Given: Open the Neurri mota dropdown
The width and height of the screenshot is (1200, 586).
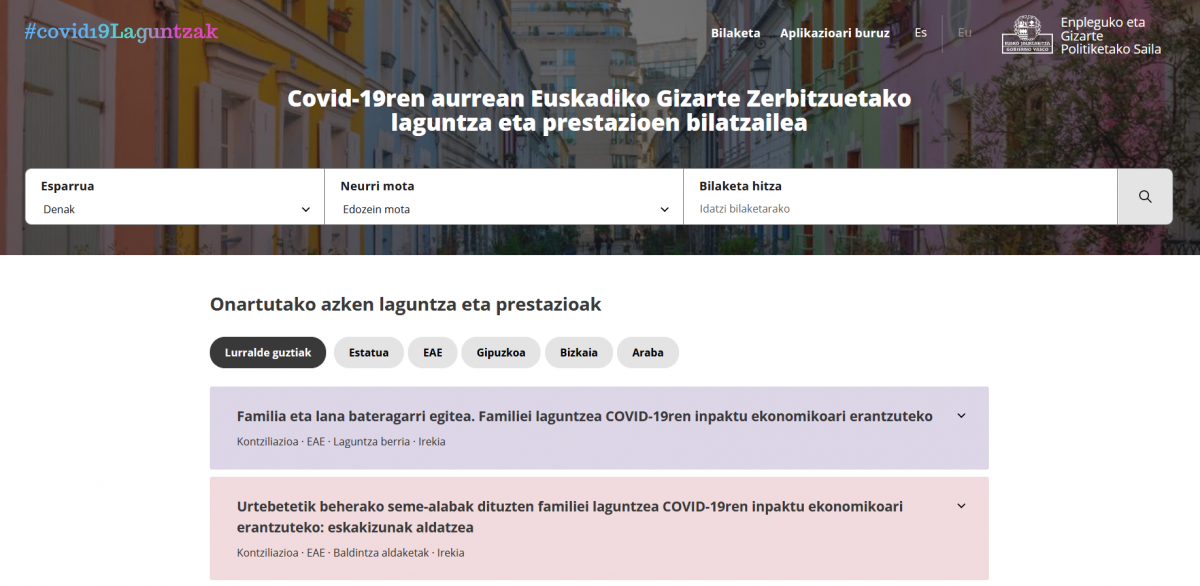Looking at the screenshot, I should [504, 209].
